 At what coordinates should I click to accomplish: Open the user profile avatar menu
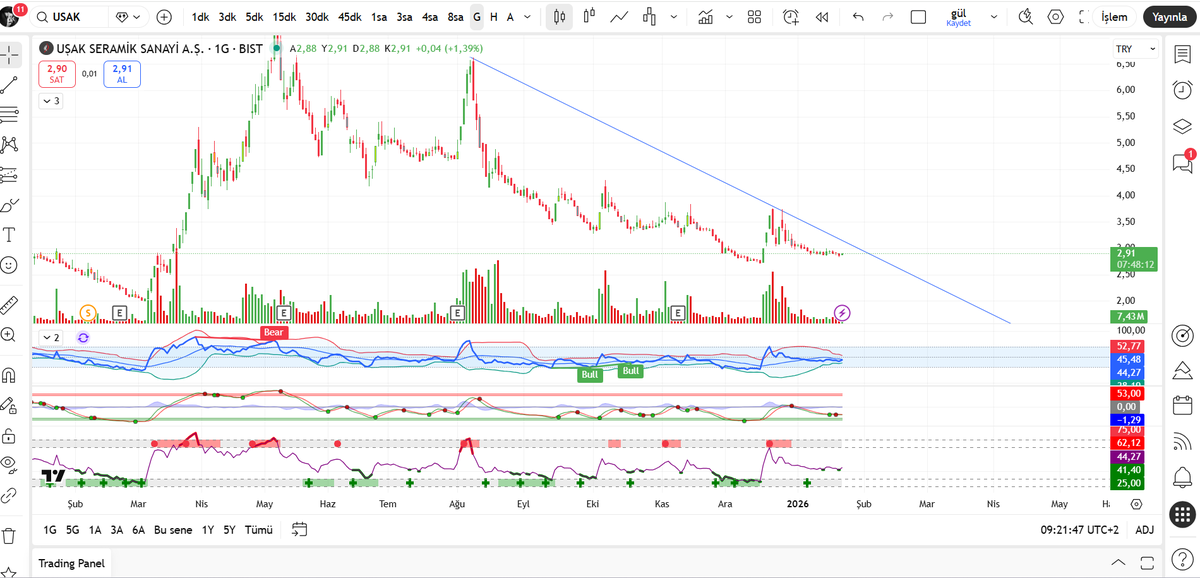(12, 15)
